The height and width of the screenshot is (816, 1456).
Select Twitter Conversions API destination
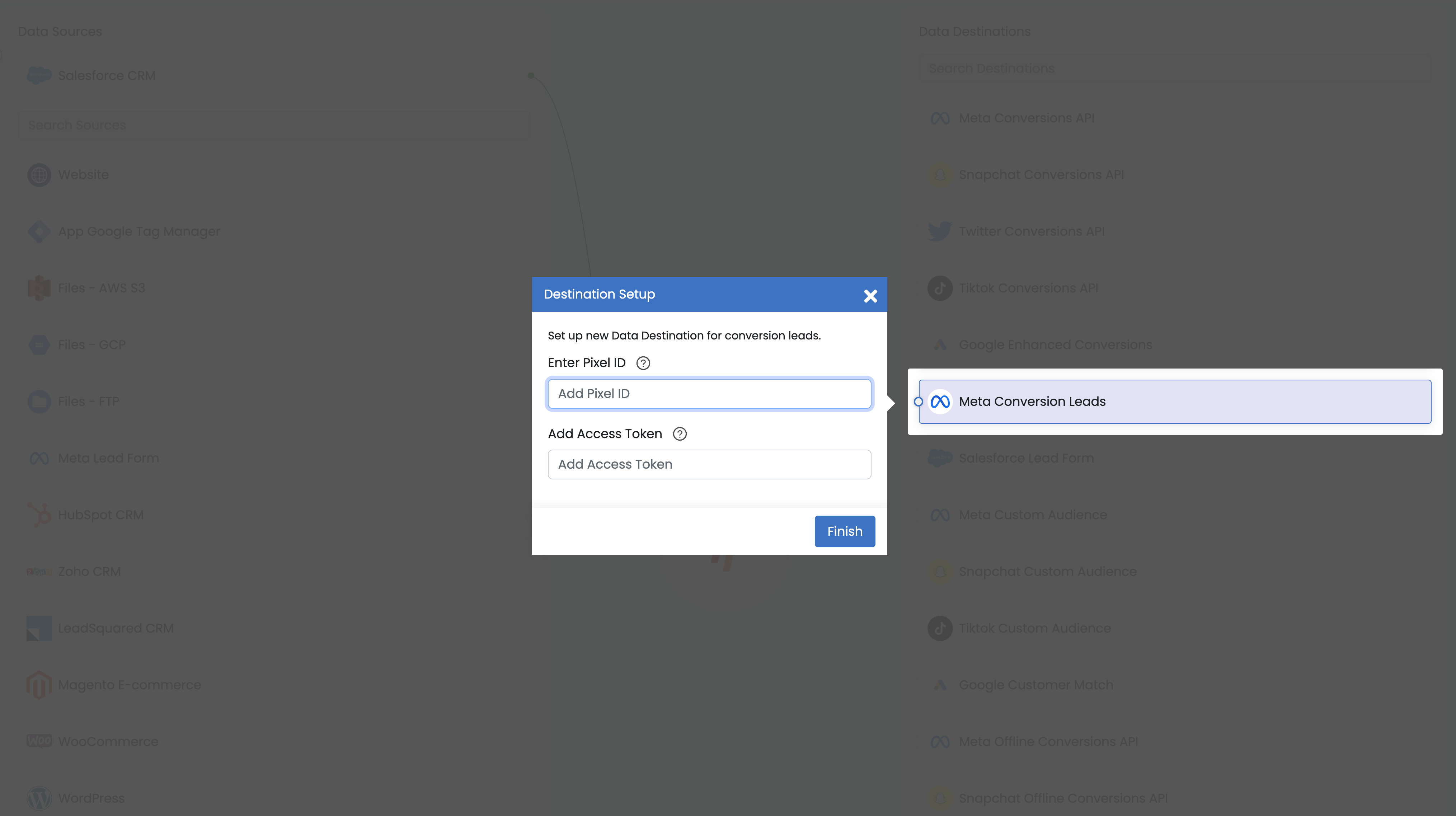(1174, 231)
